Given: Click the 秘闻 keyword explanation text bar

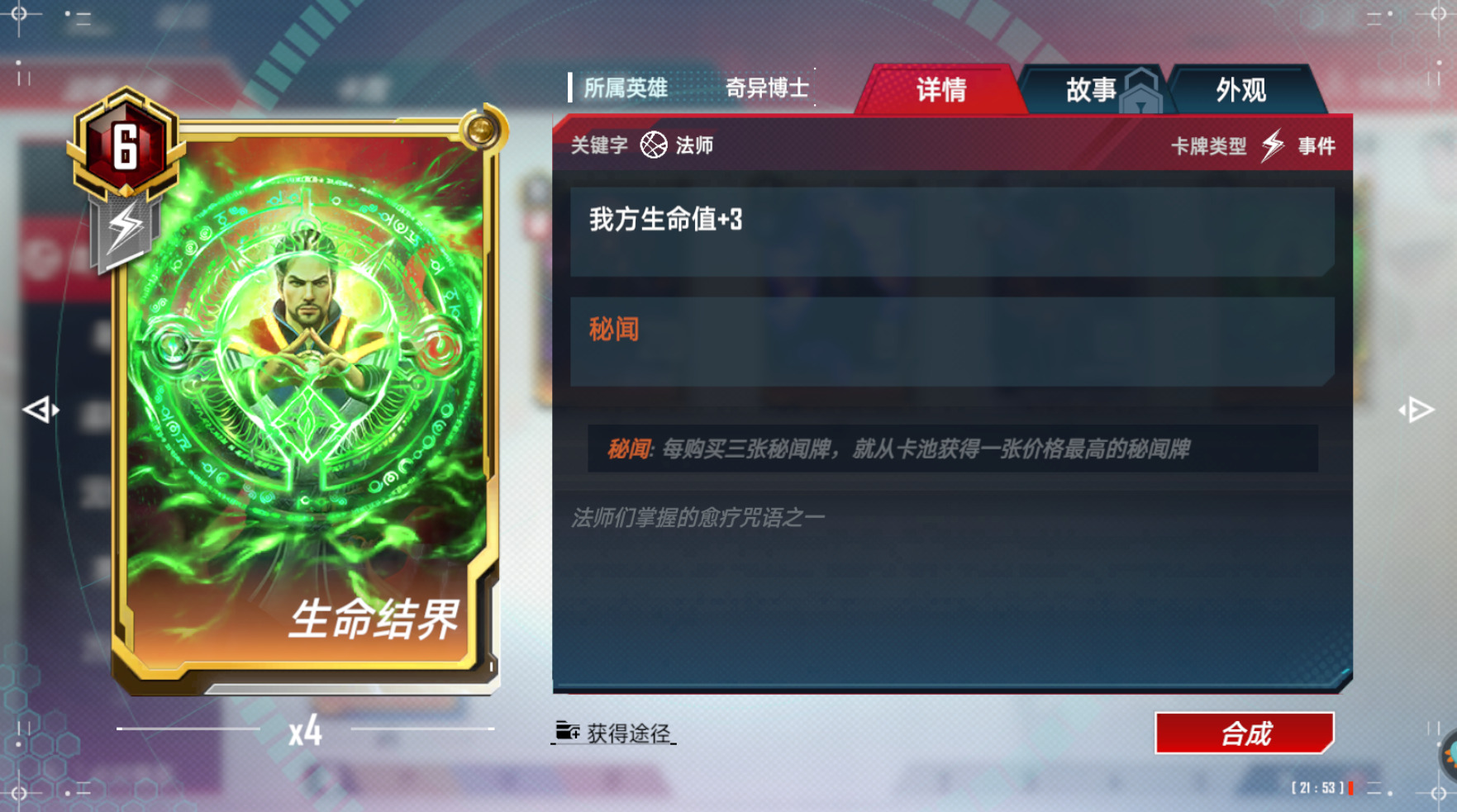Looking at the screenshot, I should 952,449.
